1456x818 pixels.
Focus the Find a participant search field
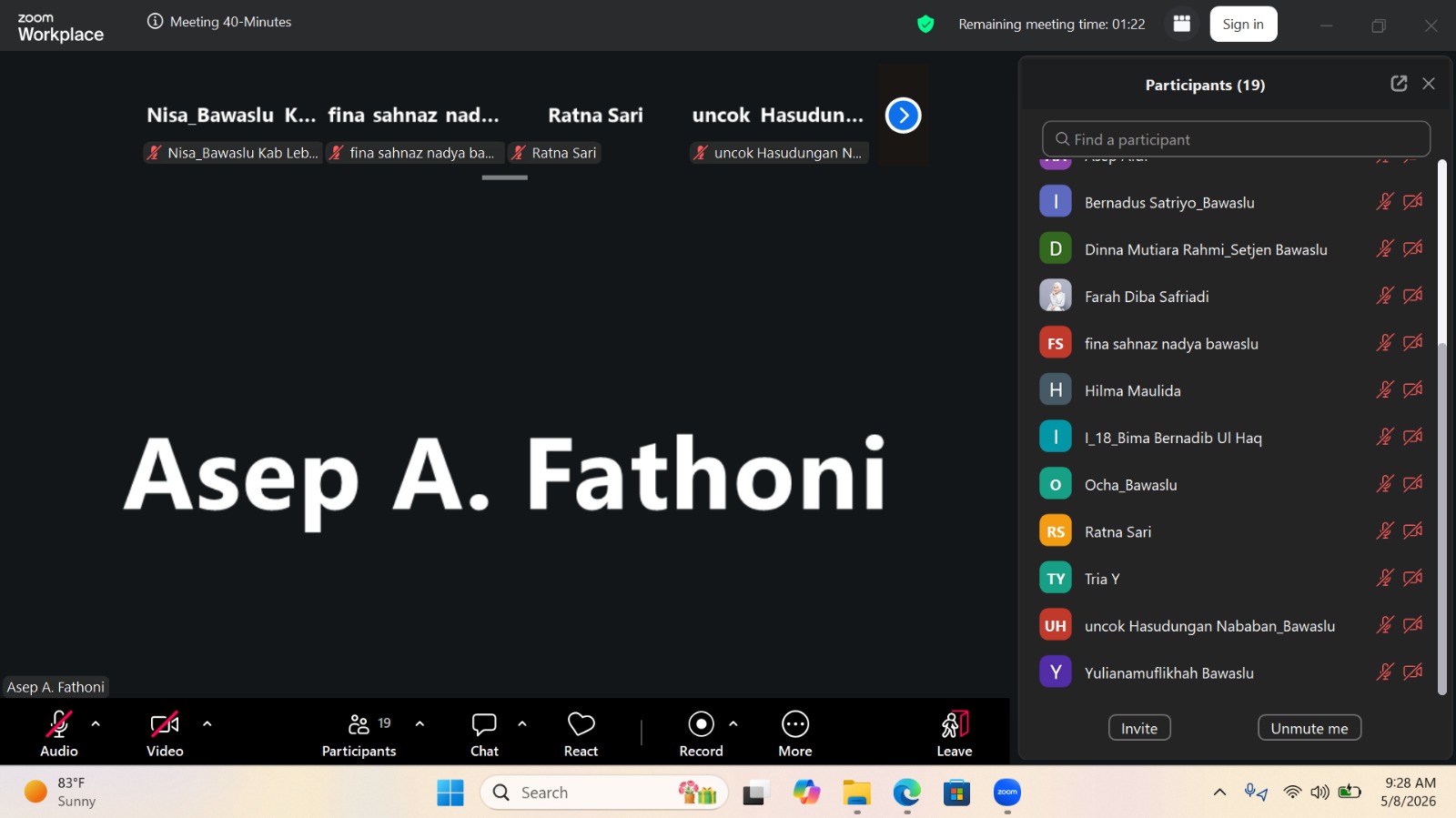[1236, 139]
